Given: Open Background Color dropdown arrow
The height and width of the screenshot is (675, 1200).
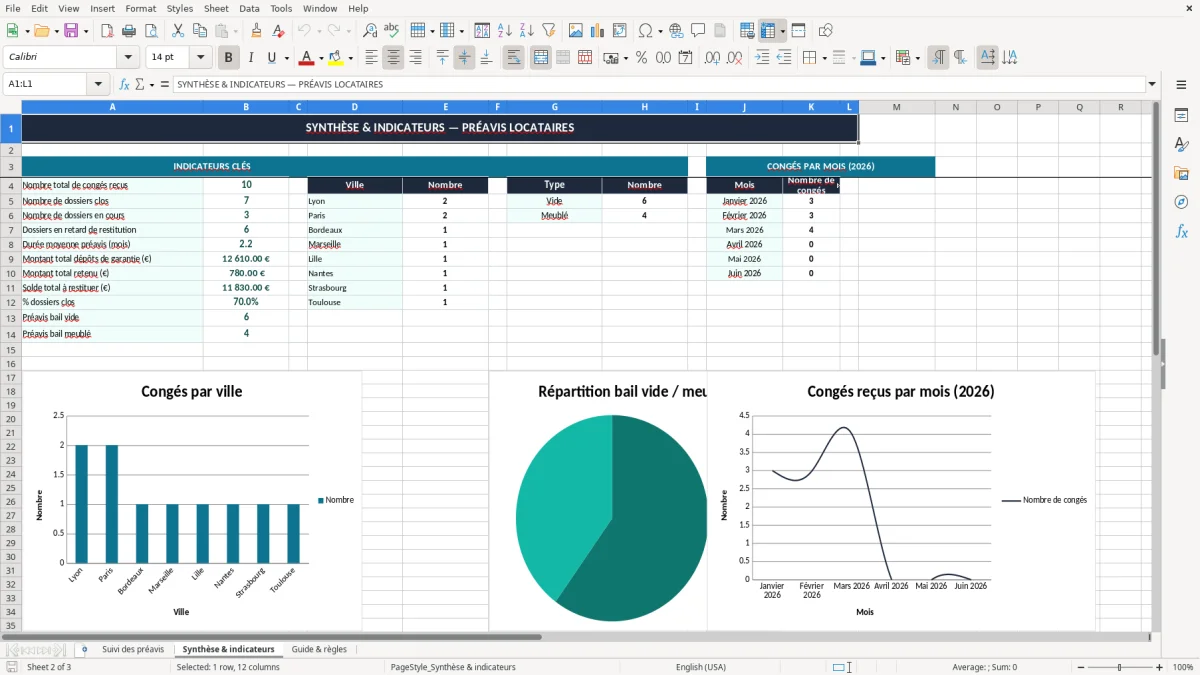Looking at the screenshot, I should tap(350, 58).
